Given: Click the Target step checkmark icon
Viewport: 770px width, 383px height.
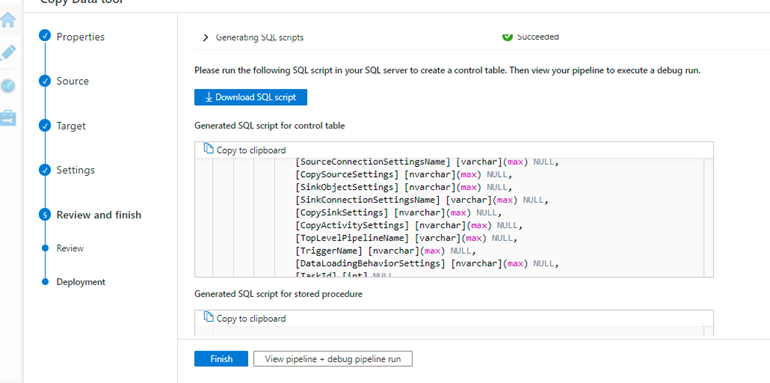Looking at the screenshot, I should pyautogui.click(x=45, y=126).
